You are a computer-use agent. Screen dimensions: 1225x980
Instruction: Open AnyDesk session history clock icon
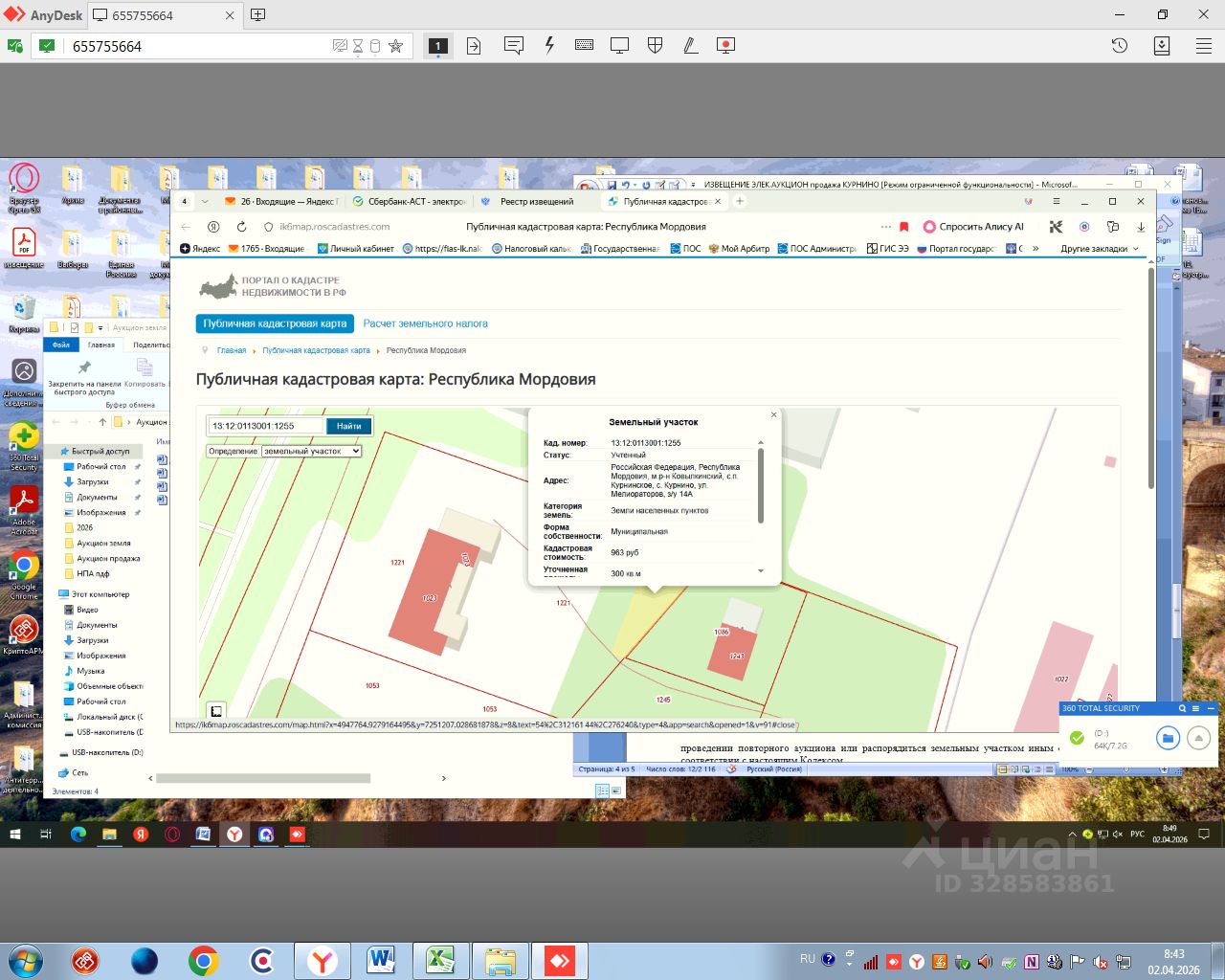tap(1119, 45)
